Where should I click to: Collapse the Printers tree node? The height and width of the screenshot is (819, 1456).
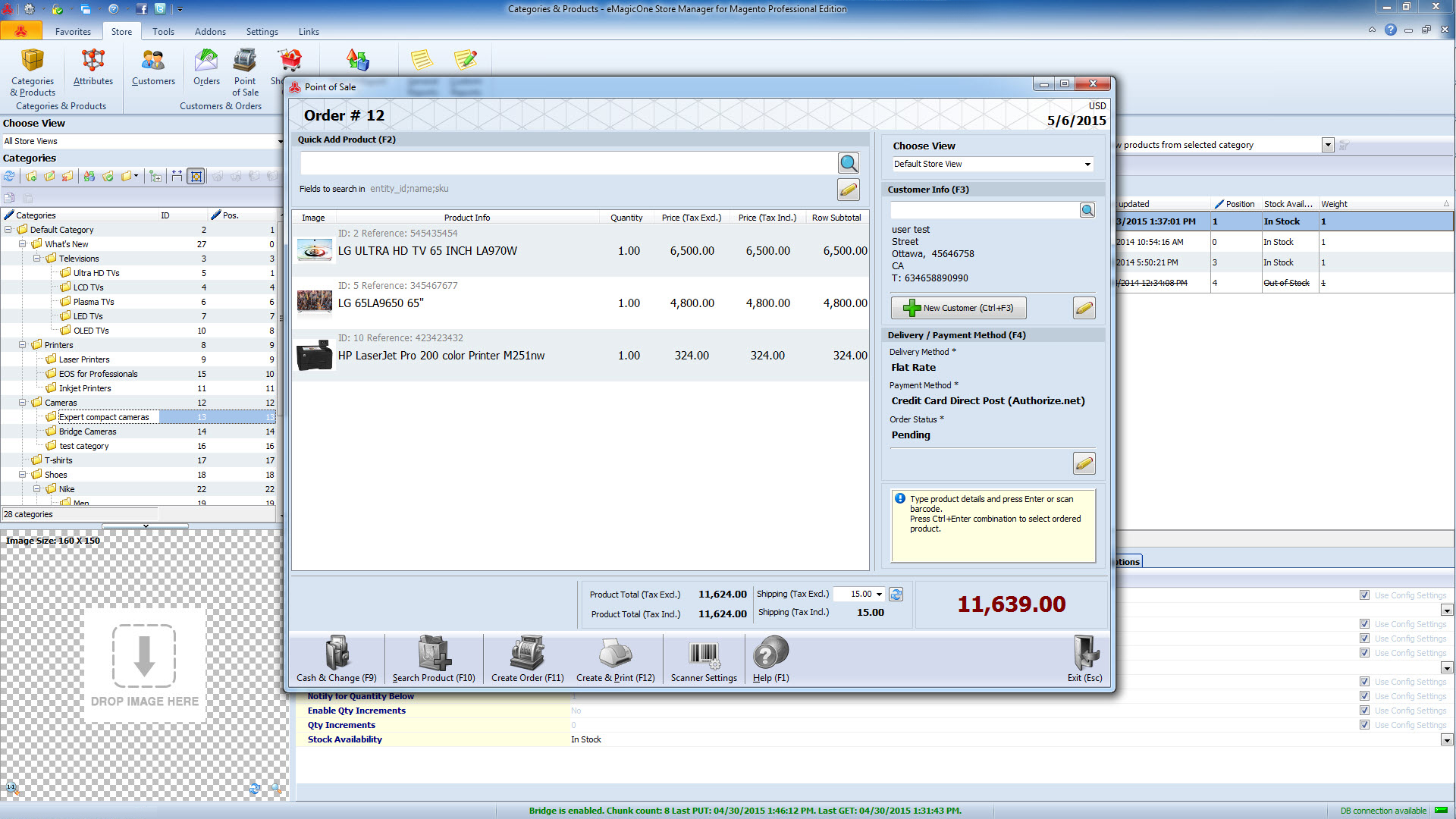point(23,345)
